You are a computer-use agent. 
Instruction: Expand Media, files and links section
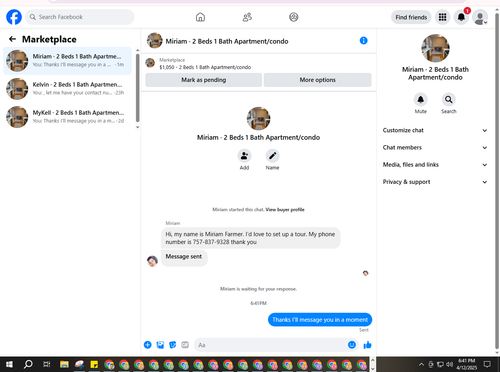(435, 165)
